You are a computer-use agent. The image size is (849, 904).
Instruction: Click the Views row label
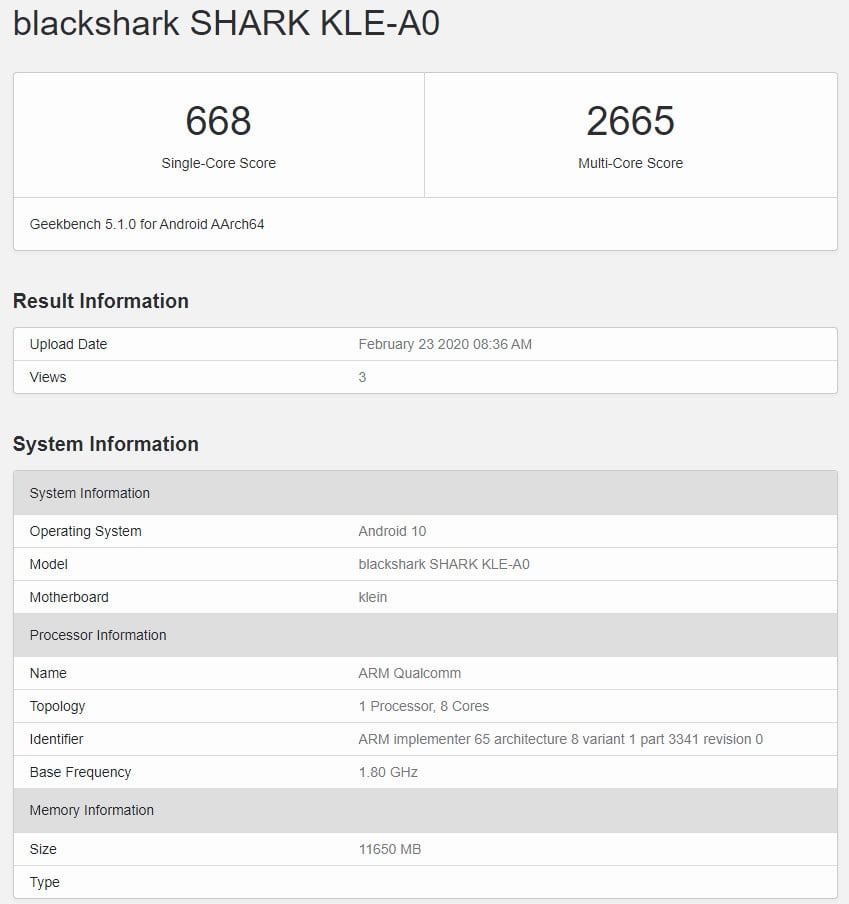point(48,377)
